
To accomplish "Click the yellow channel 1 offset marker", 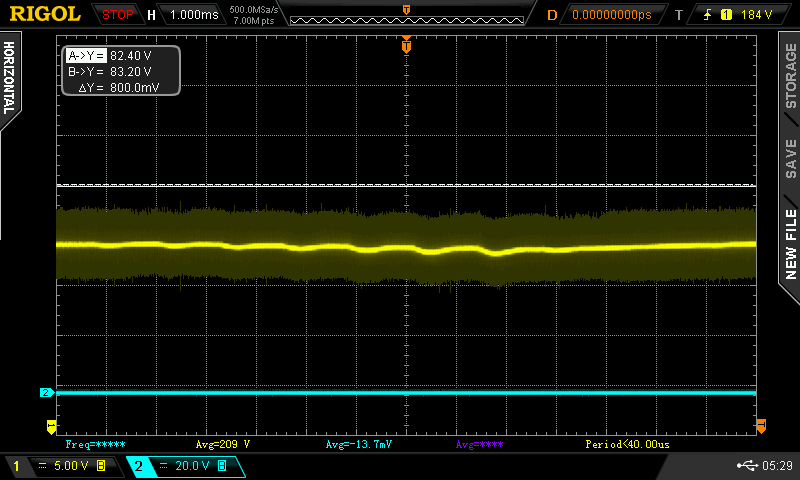I will 51,427.
